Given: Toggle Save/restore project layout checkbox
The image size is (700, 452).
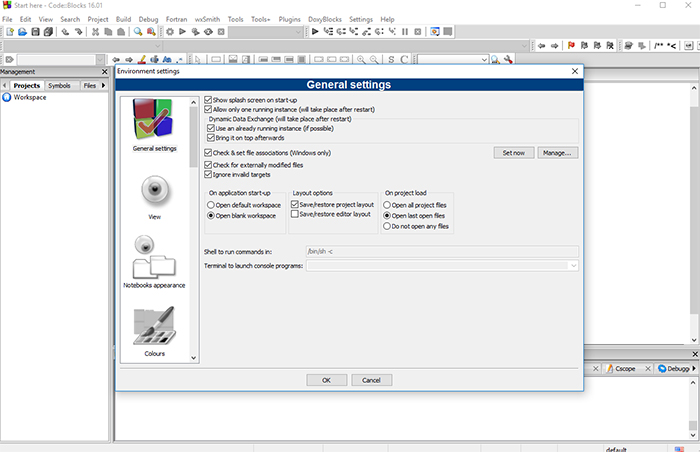Looking at the screenshot, I should [x=295, y=204].
